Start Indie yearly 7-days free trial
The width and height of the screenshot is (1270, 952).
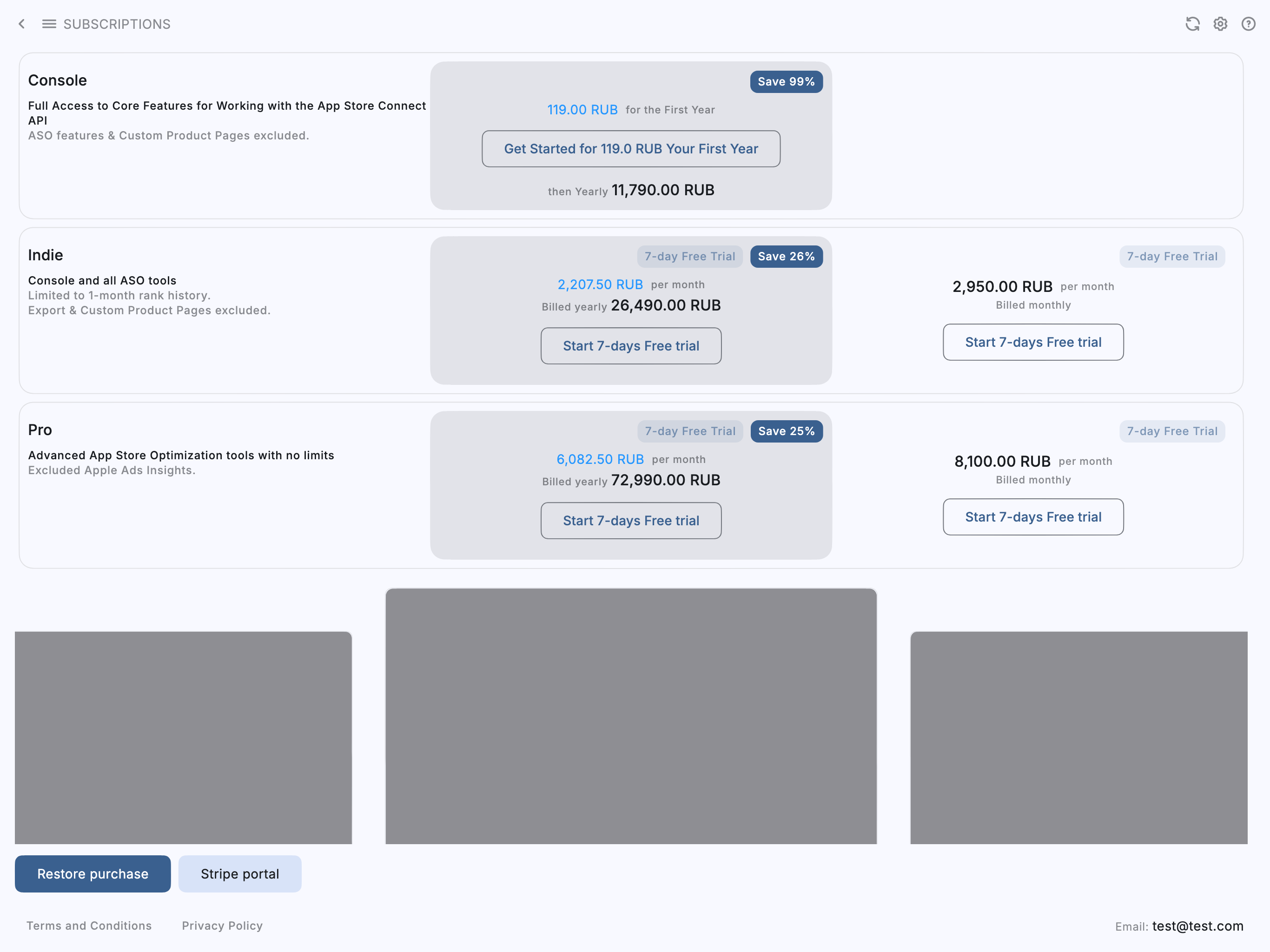point(630,346)
